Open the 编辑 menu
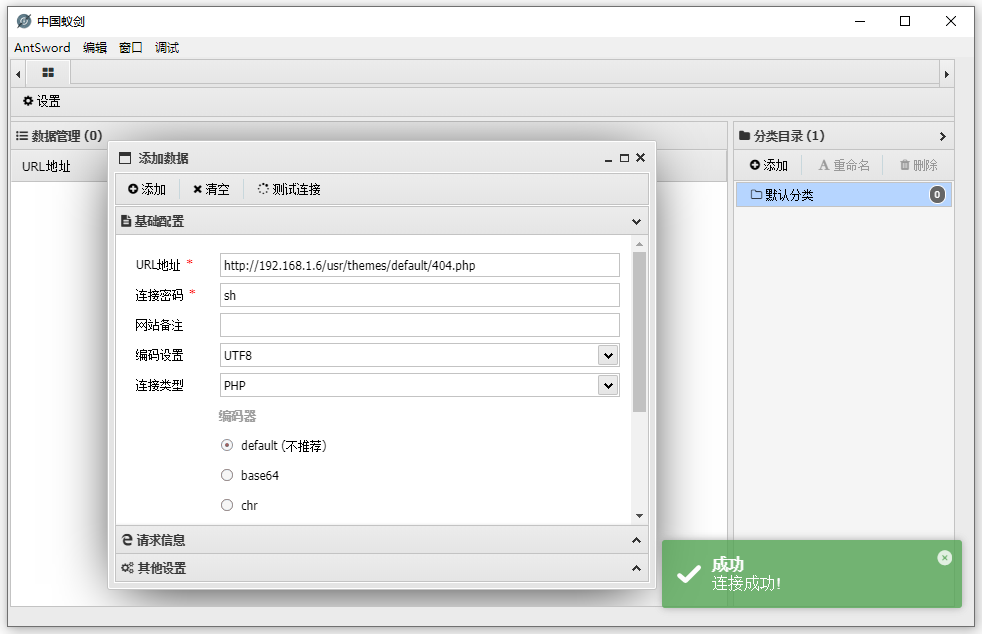982x634 pixels. pos(95,48)
